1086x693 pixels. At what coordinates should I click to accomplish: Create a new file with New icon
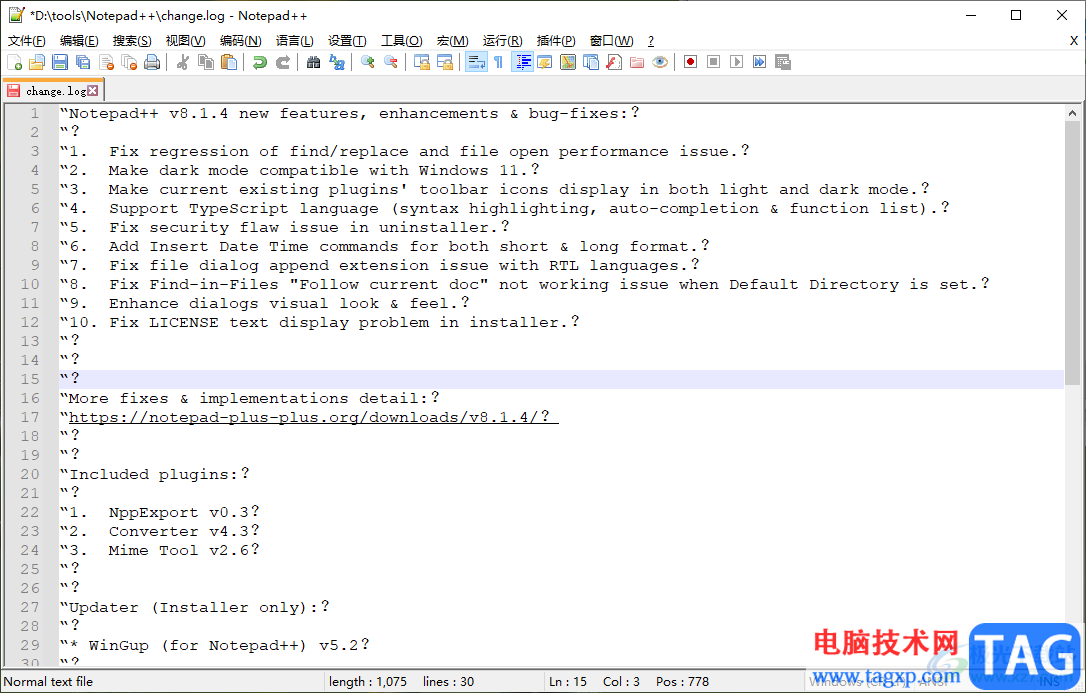pyautogui.click(x=15, y=62)
